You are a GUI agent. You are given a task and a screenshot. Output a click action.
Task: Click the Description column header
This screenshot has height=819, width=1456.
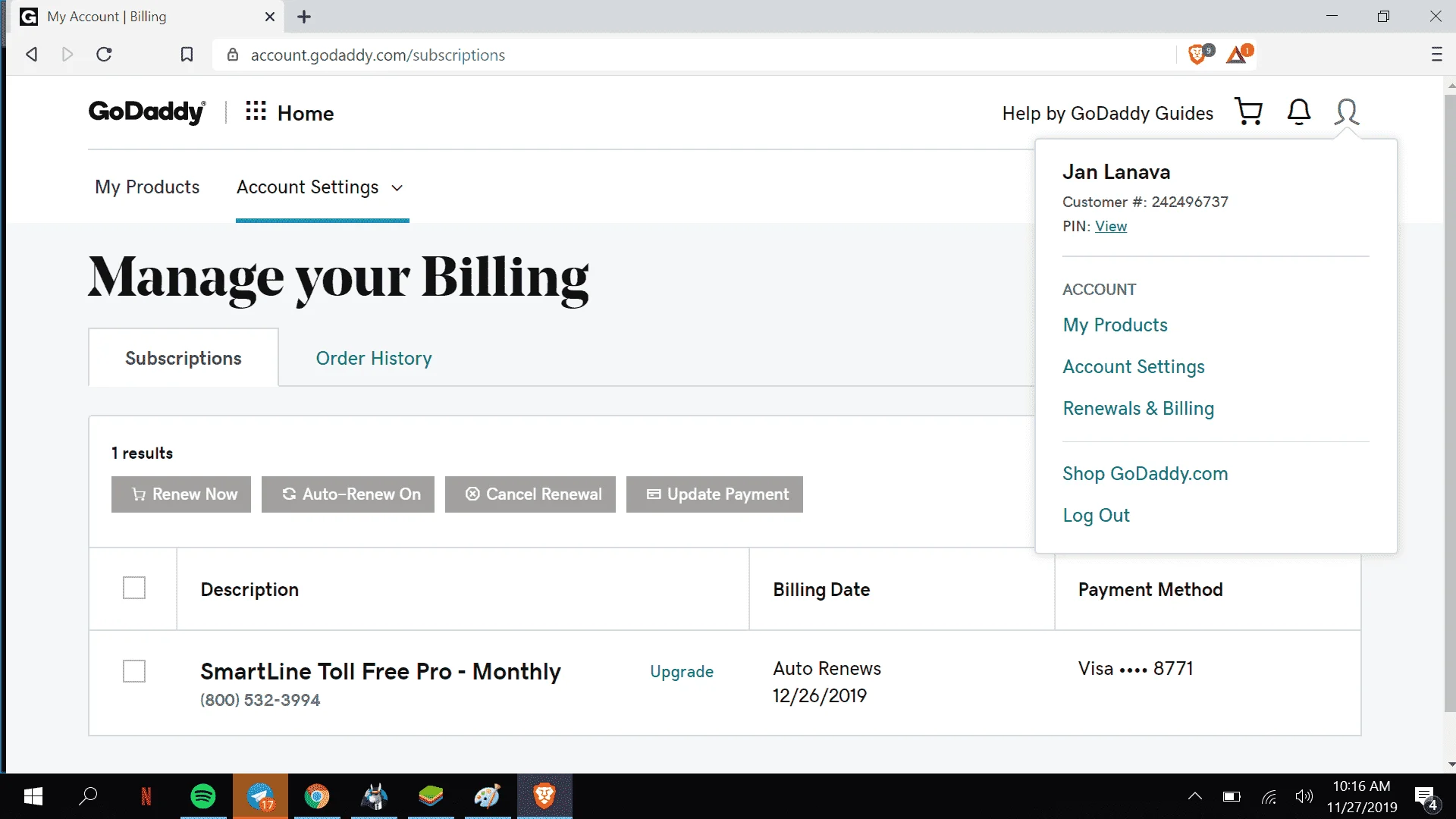point(249,589)
